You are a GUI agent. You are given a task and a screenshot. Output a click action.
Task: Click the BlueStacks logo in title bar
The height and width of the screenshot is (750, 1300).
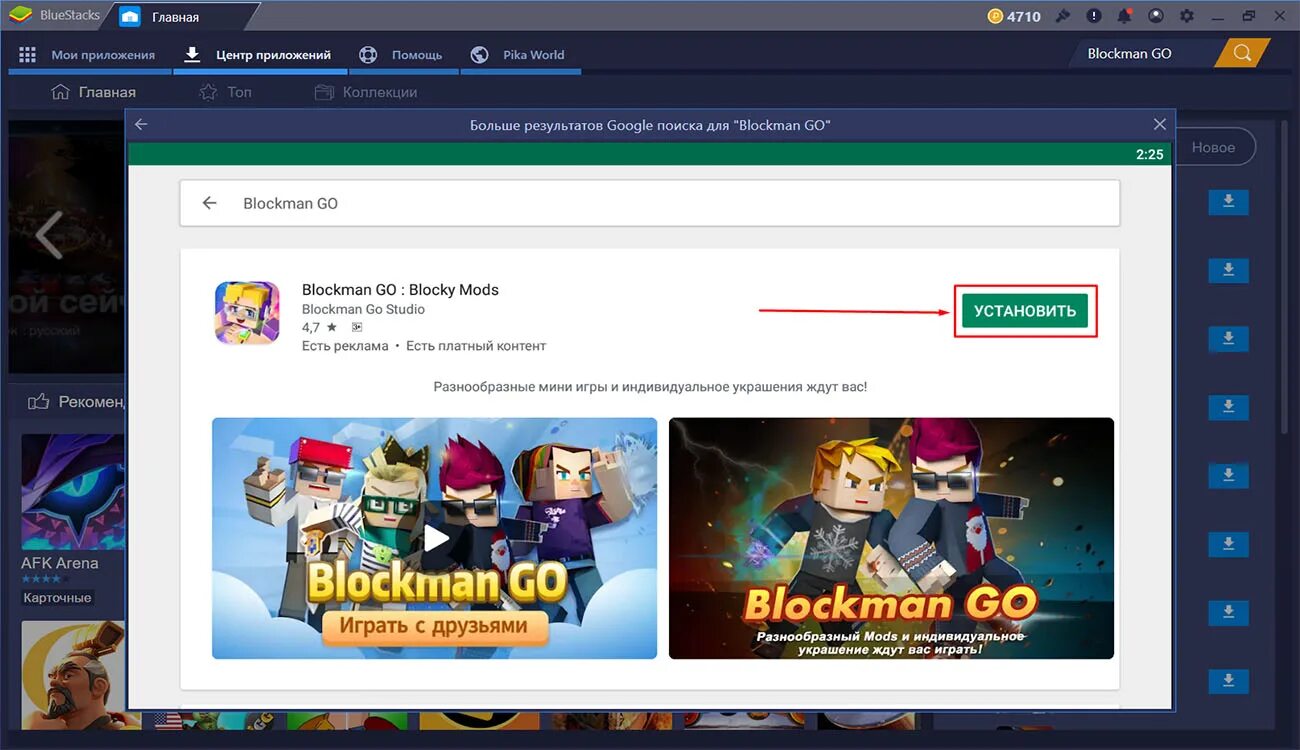20,16
